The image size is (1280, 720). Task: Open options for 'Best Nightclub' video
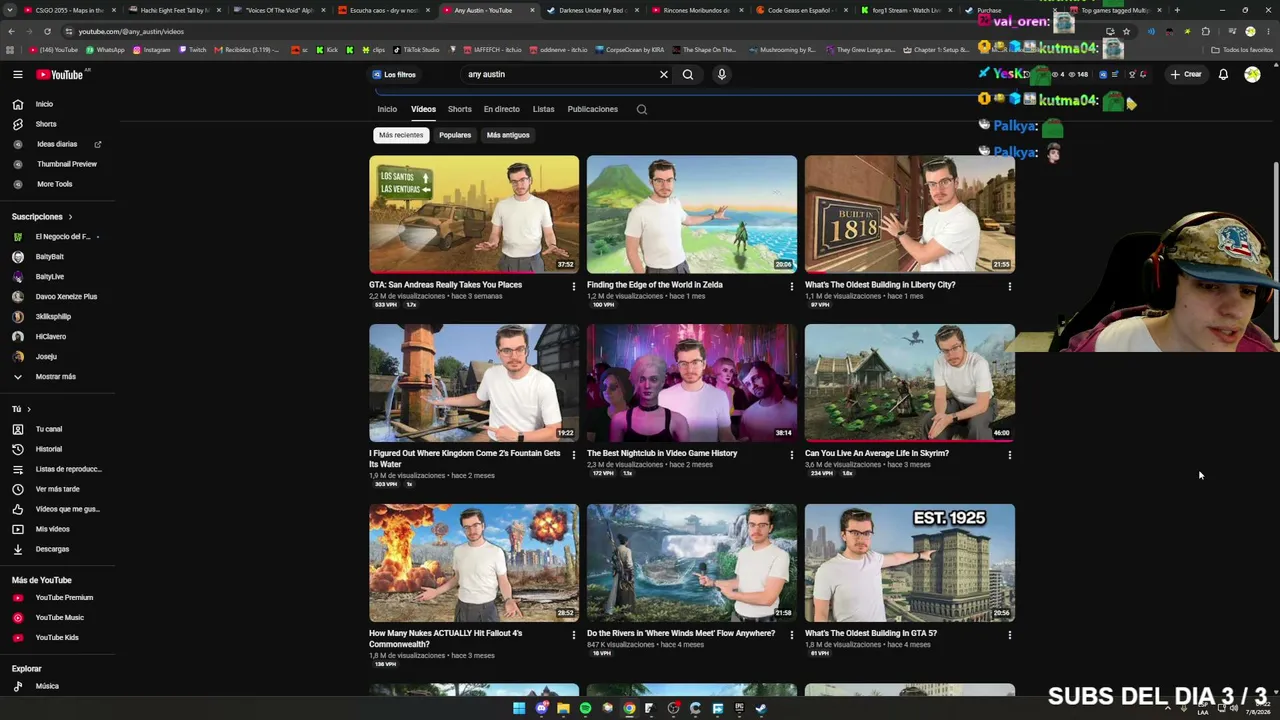(x=792, y=455)
